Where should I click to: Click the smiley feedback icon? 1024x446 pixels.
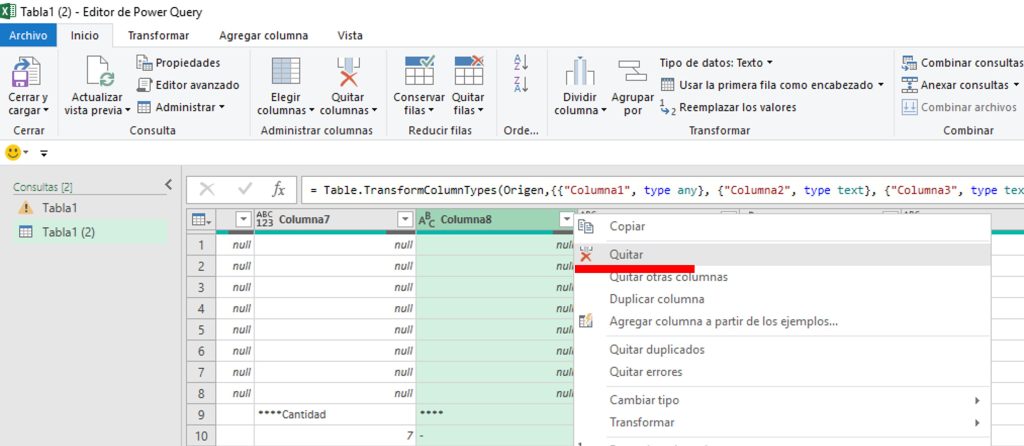pyautogui.click(x=12, y=153)
